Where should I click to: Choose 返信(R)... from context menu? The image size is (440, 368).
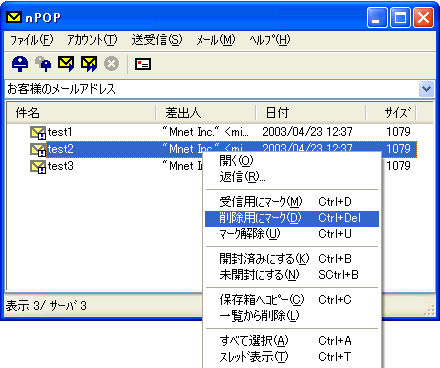pos(292,177)
